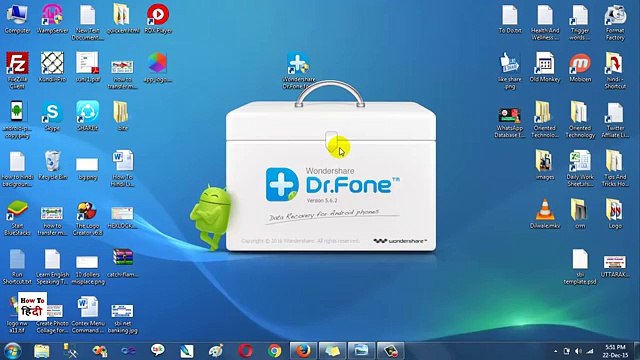
Task: Launch The Logo Creator v6.8
Action: (x=87, y=217)
